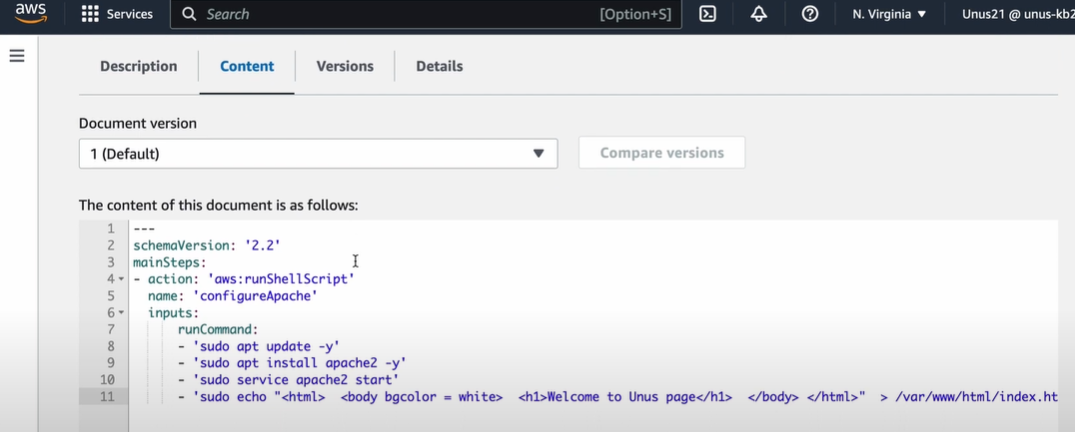
Task: Open the notifications bell
Action: point(759,14)
